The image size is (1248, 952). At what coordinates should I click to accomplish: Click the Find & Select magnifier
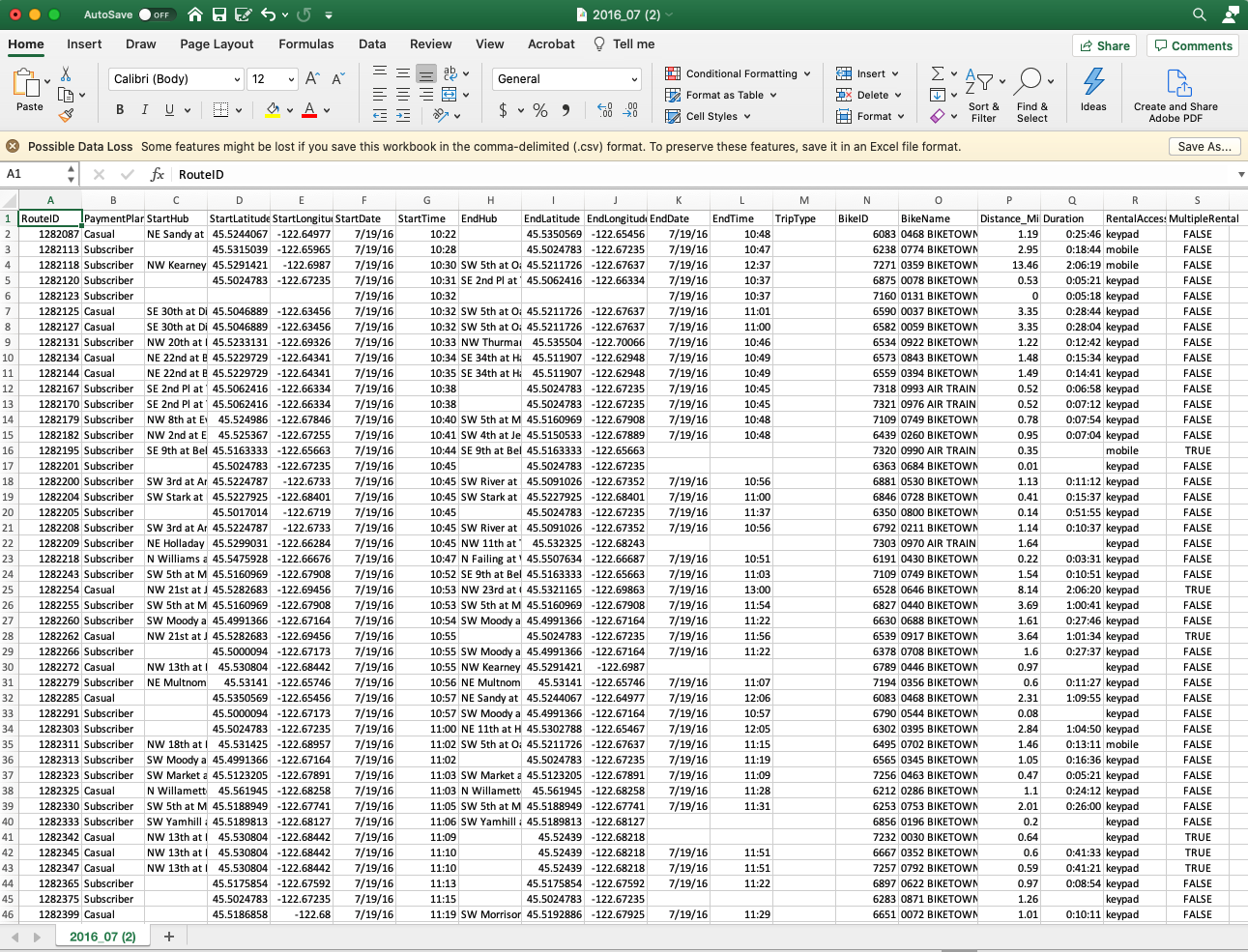(1030, 83)
